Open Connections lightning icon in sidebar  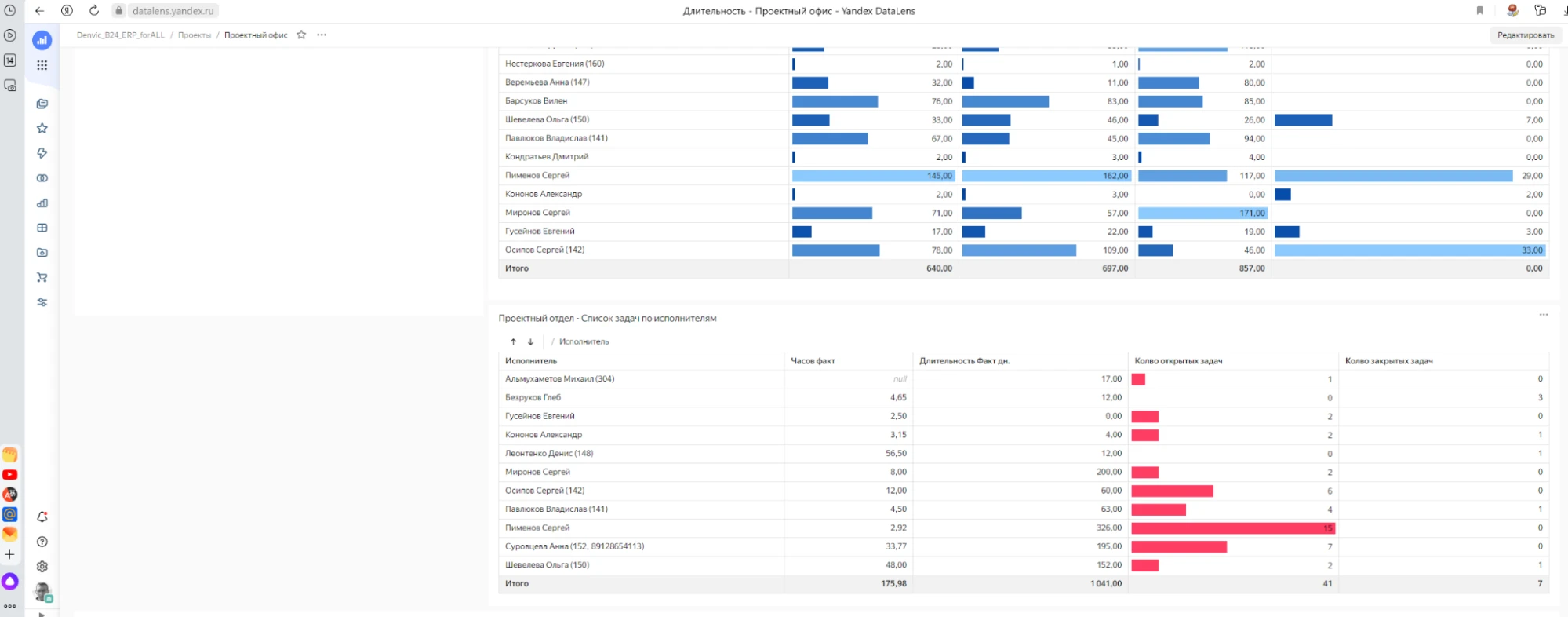click(x=42, y=153)
